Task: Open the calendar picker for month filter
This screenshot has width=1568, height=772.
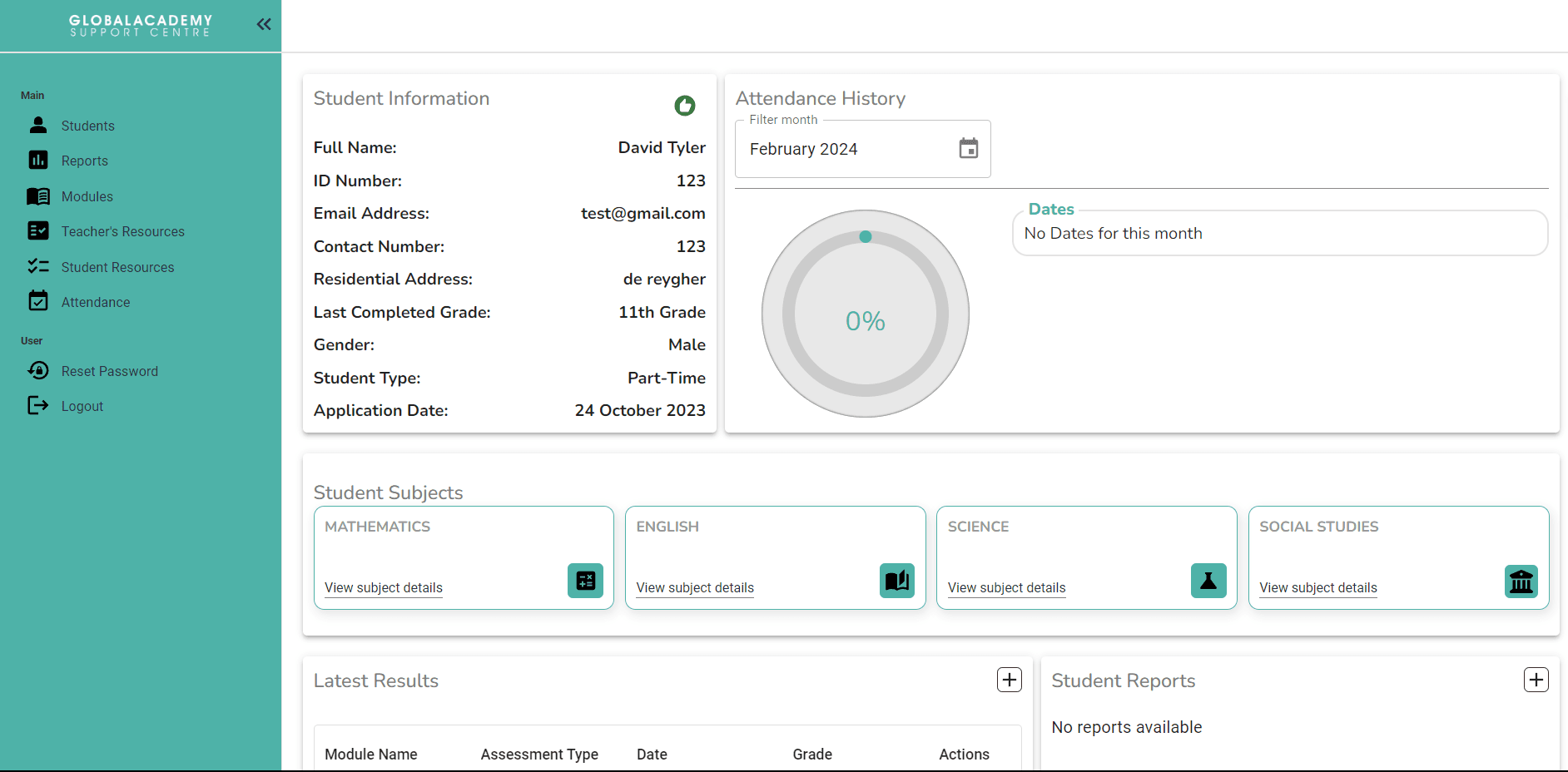Action: click(968, 148)
